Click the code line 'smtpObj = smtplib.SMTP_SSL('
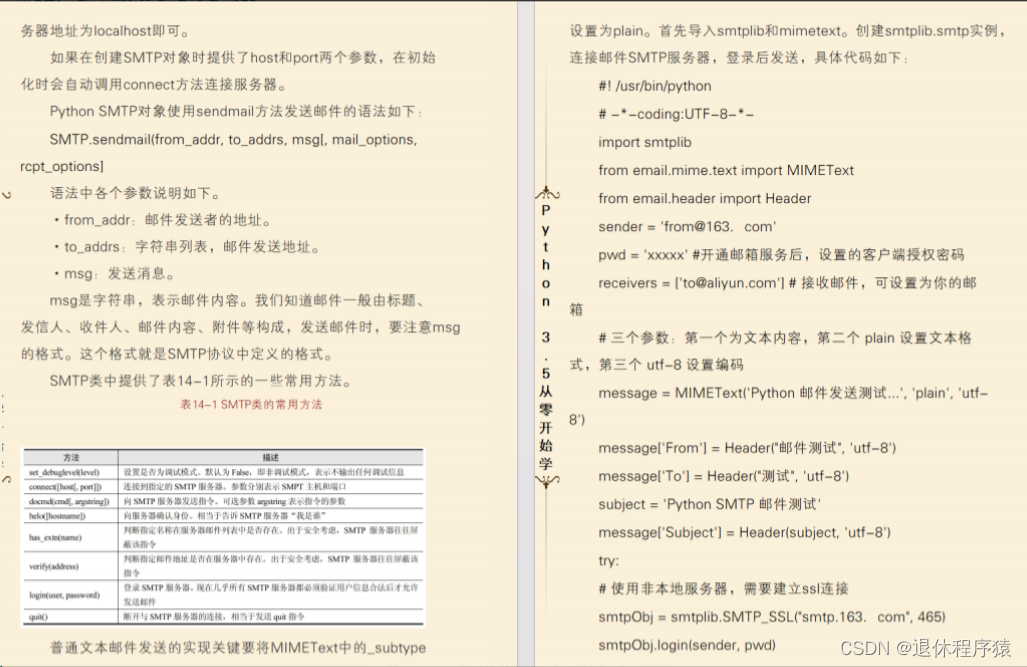The width and height of the screenshot is (1027, 667). coord(772,617)
